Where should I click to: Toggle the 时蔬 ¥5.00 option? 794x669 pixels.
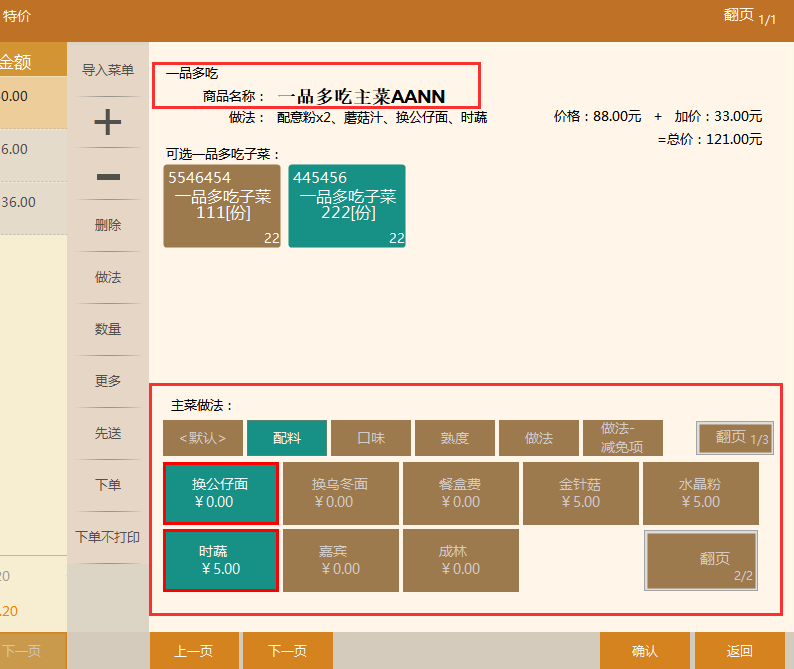pos(220,560)
